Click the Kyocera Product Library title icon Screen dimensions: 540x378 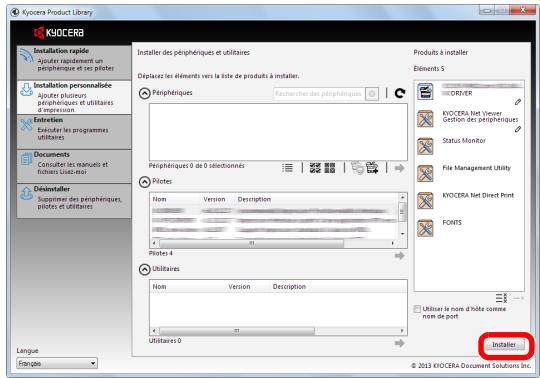click(x=15, y=12)
